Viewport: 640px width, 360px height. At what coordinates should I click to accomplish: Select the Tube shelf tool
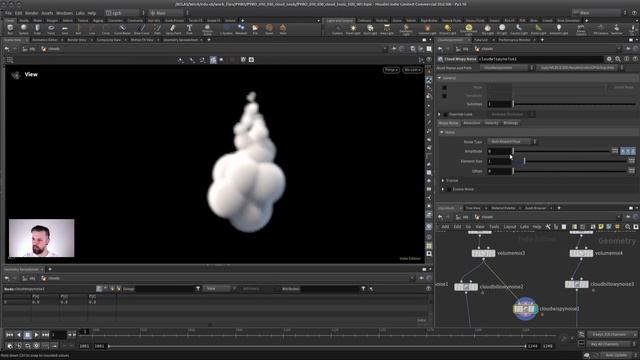pyautogui.click(x=37, y=29)
